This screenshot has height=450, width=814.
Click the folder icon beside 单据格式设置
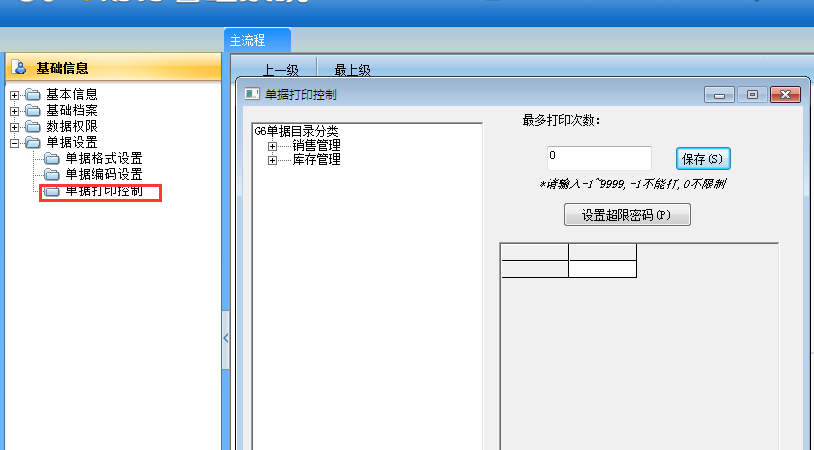52,159
